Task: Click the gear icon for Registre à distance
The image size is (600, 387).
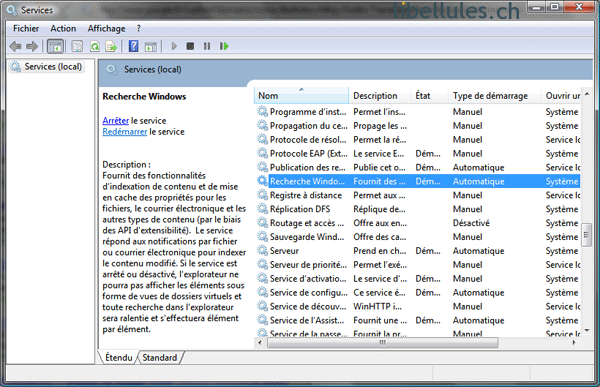Action: pyautogui.click(x=262, y=195)
